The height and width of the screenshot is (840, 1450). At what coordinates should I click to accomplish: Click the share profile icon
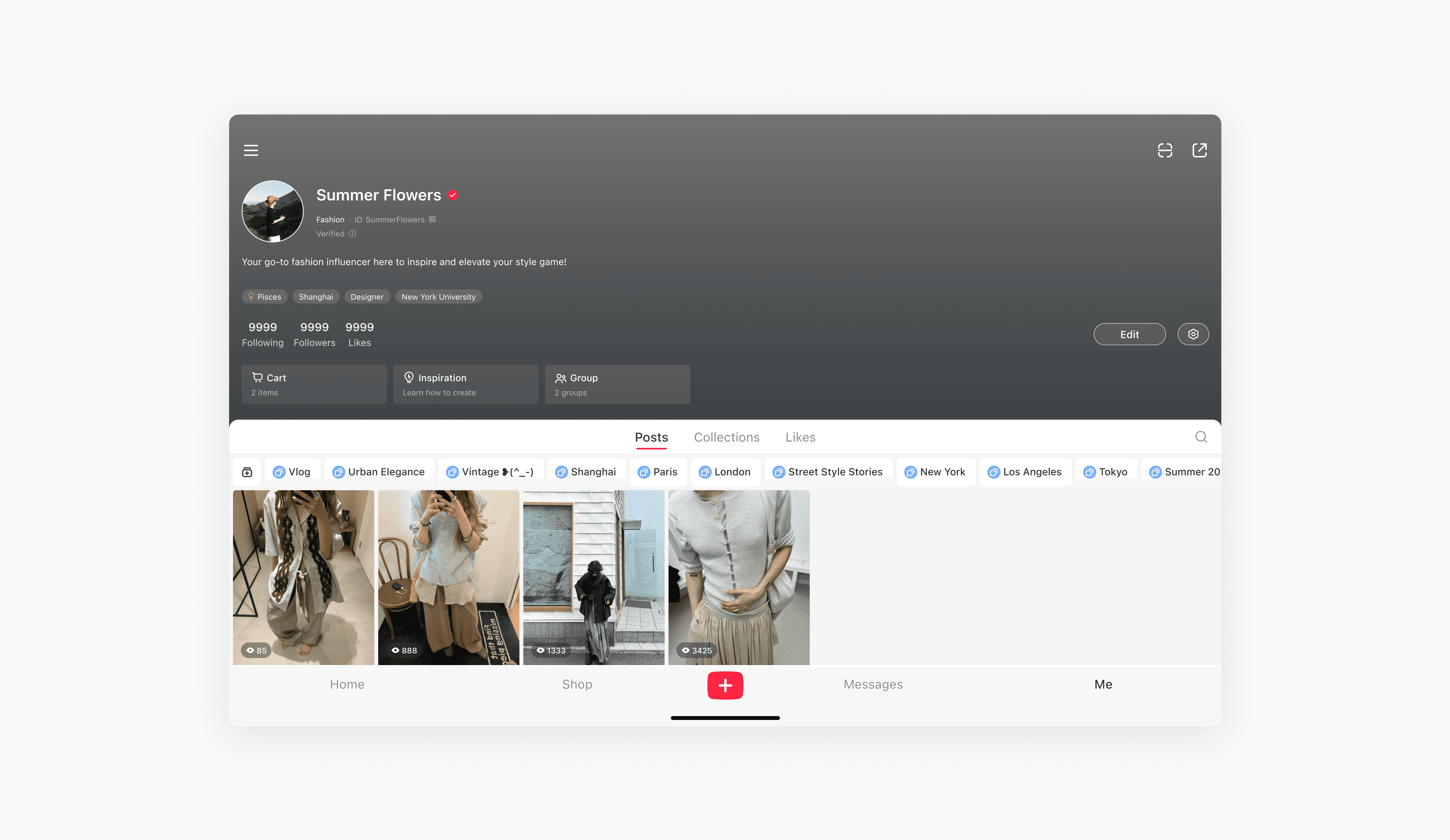[x=1199, y=150]
